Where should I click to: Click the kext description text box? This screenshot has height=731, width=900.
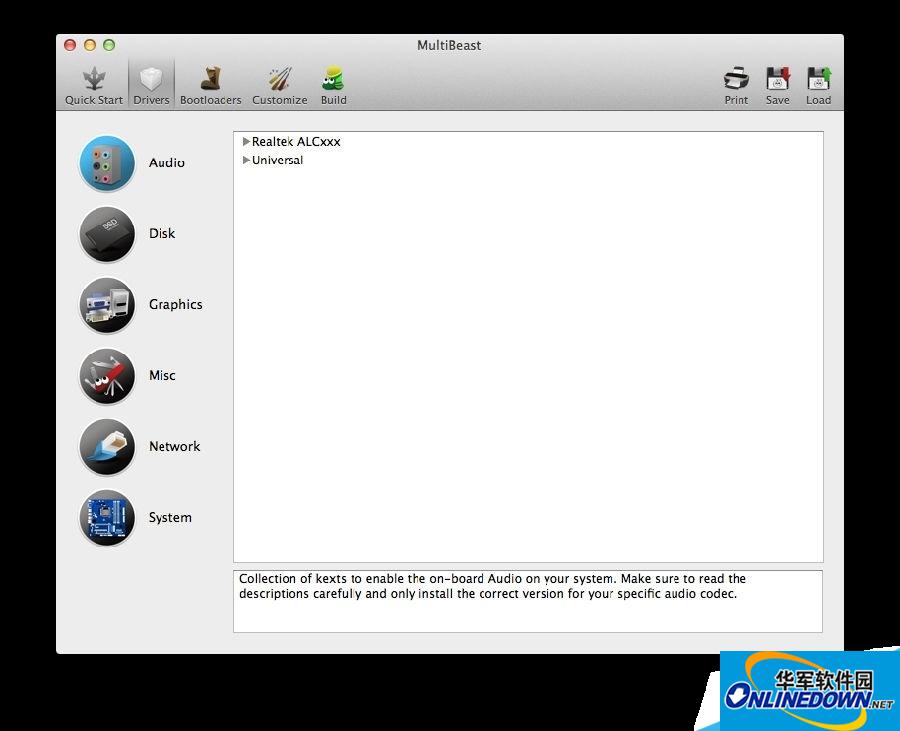528,601
